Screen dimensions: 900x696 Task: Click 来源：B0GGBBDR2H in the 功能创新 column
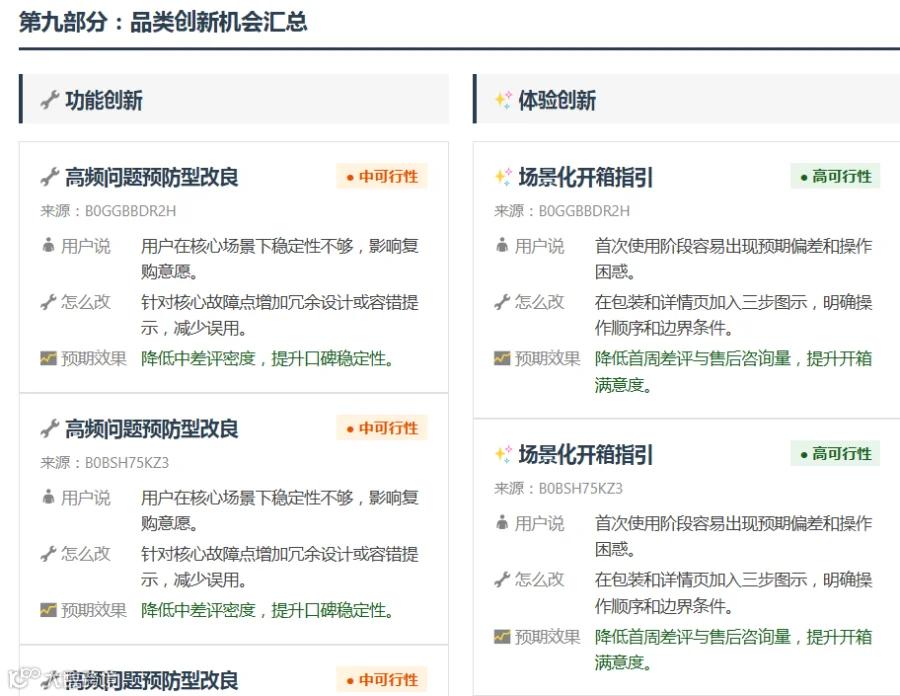coord(108,211)
